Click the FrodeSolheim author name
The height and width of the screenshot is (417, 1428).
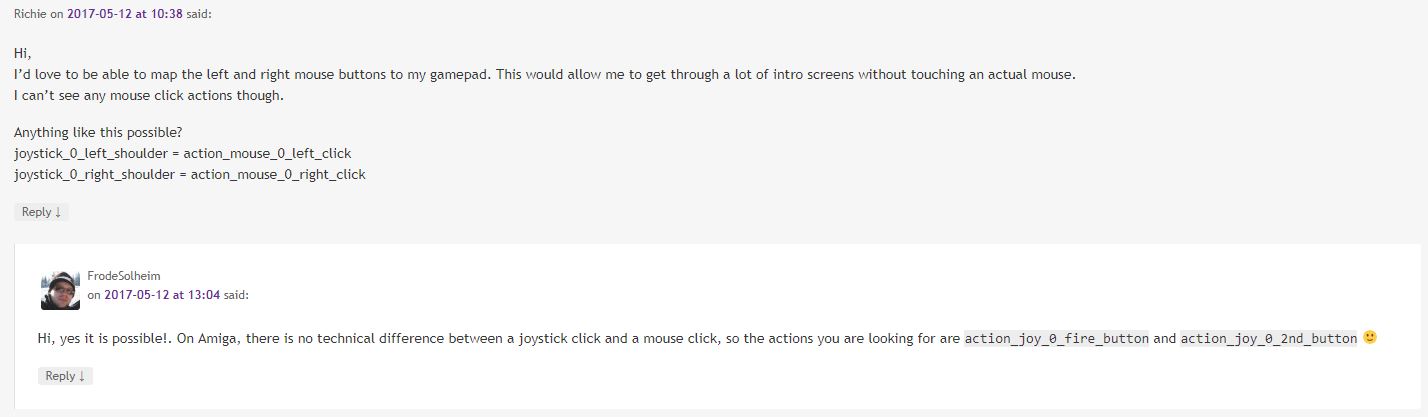124,276
